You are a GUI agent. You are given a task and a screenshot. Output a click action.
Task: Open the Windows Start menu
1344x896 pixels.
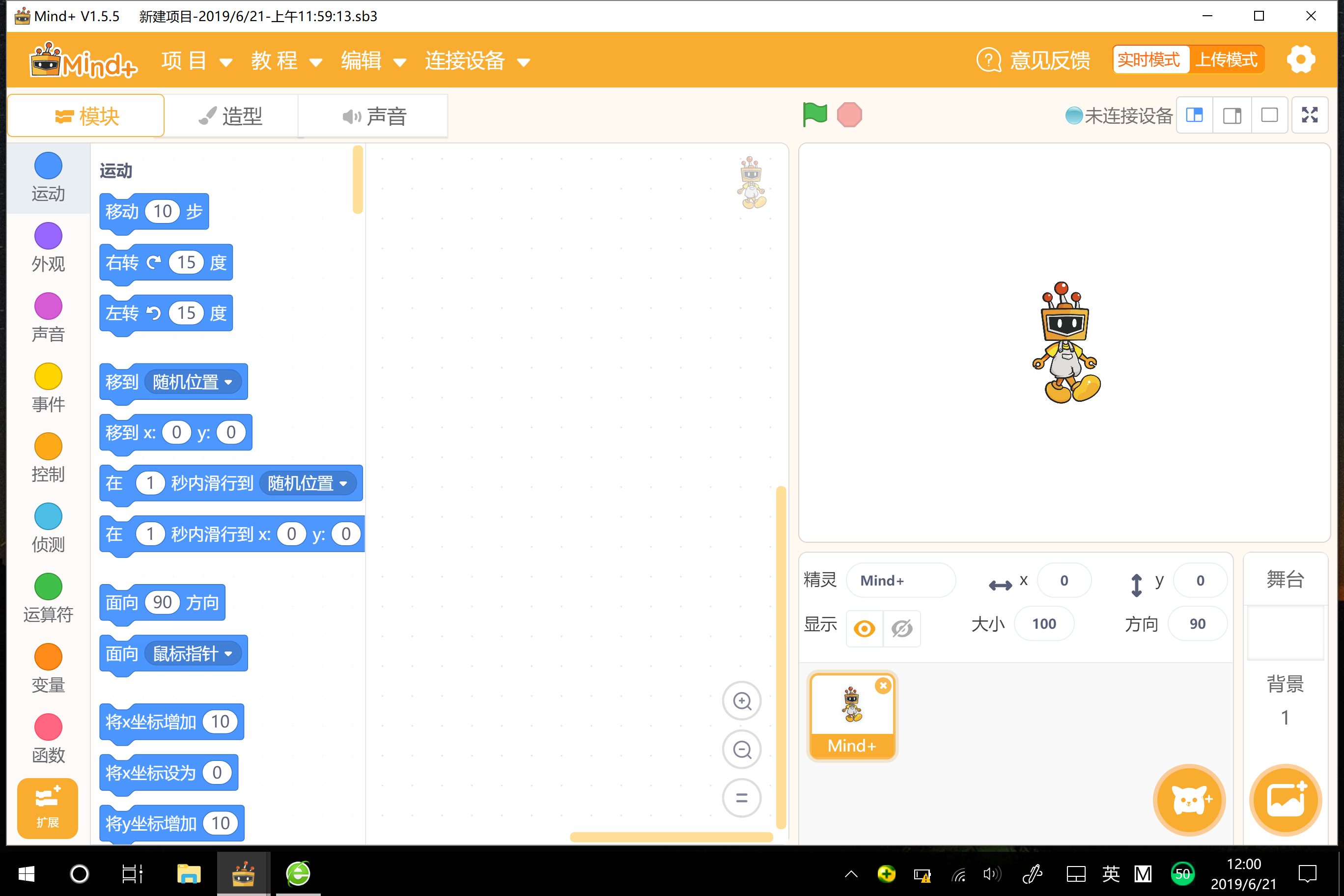pyautogui.click(x=27, y=874)
